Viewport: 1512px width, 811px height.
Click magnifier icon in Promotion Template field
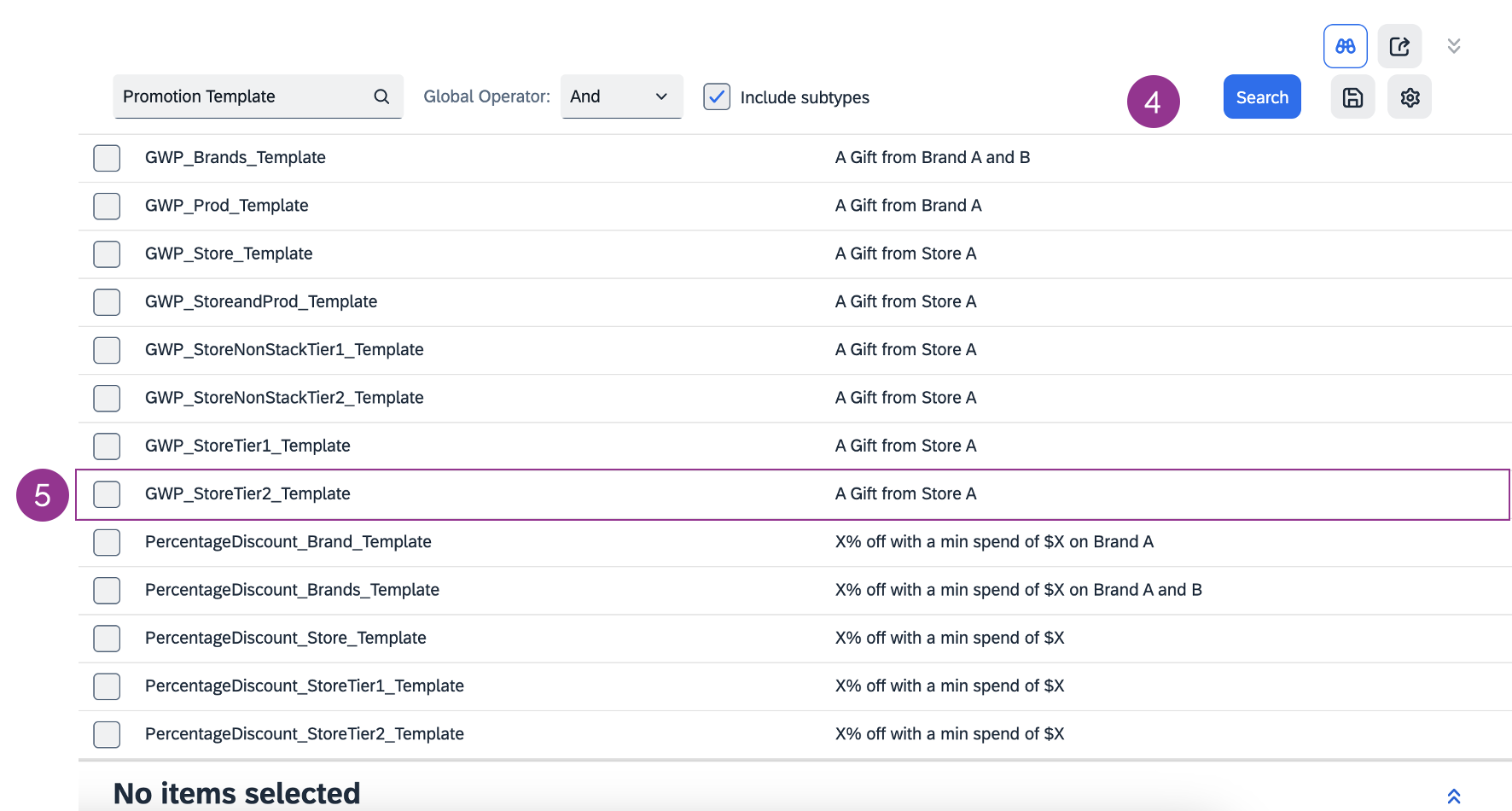click(x=381, y=96)
